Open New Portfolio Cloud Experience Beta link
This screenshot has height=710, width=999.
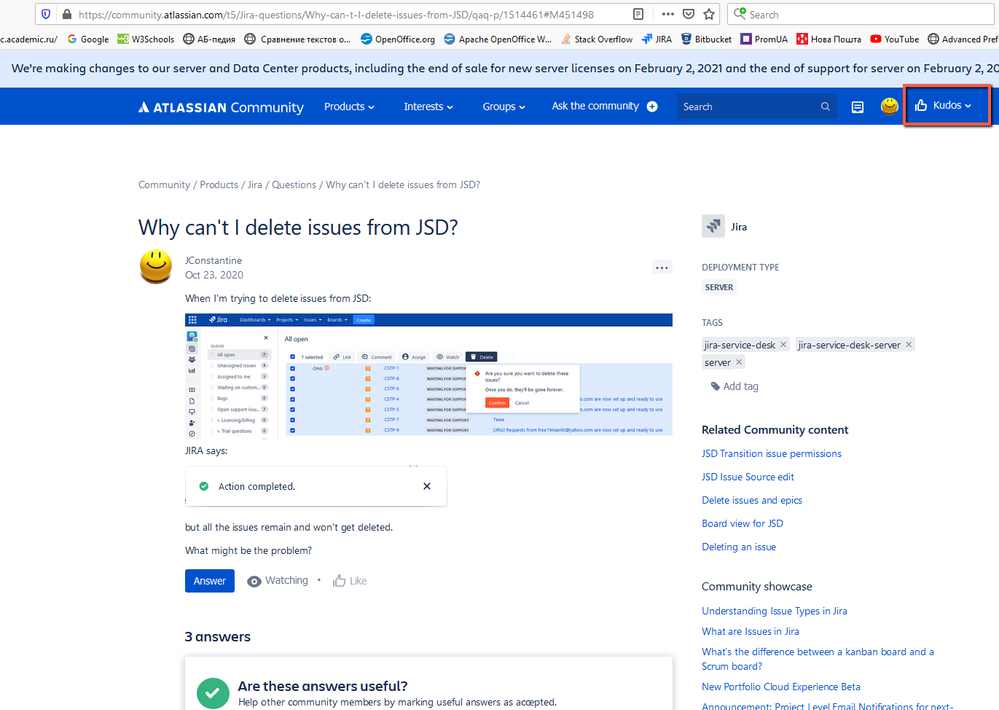tap(781, 687)
